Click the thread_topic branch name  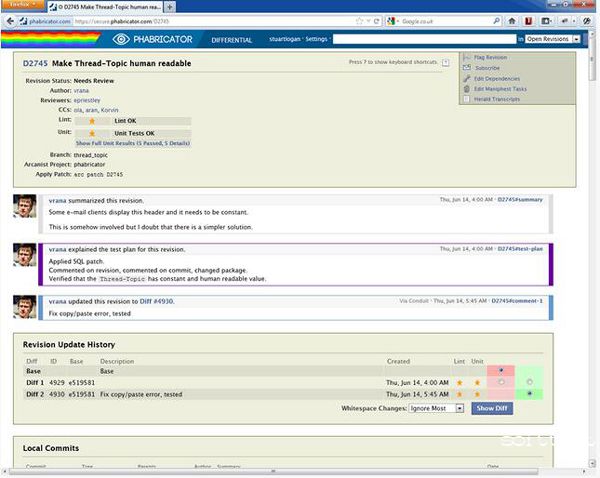coord(91,155)
